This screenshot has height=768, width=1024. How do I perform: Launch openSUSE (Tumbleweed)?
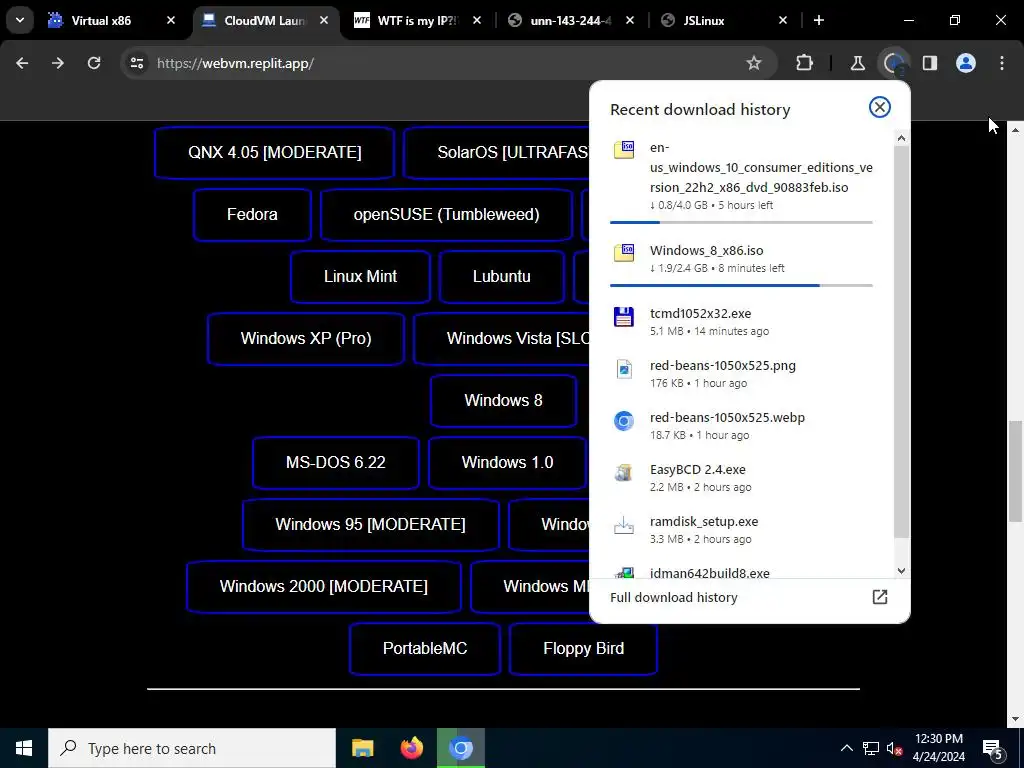point(447,214)
